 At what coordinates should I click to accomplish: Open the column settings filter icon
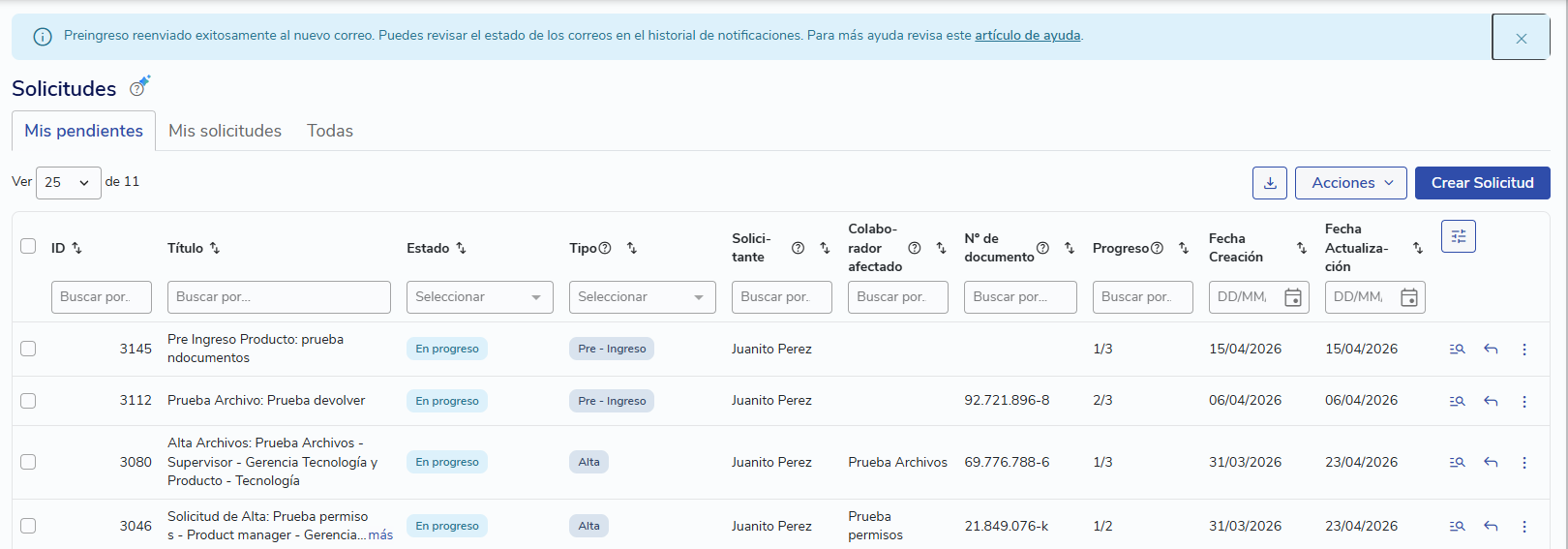[1458, 236]
